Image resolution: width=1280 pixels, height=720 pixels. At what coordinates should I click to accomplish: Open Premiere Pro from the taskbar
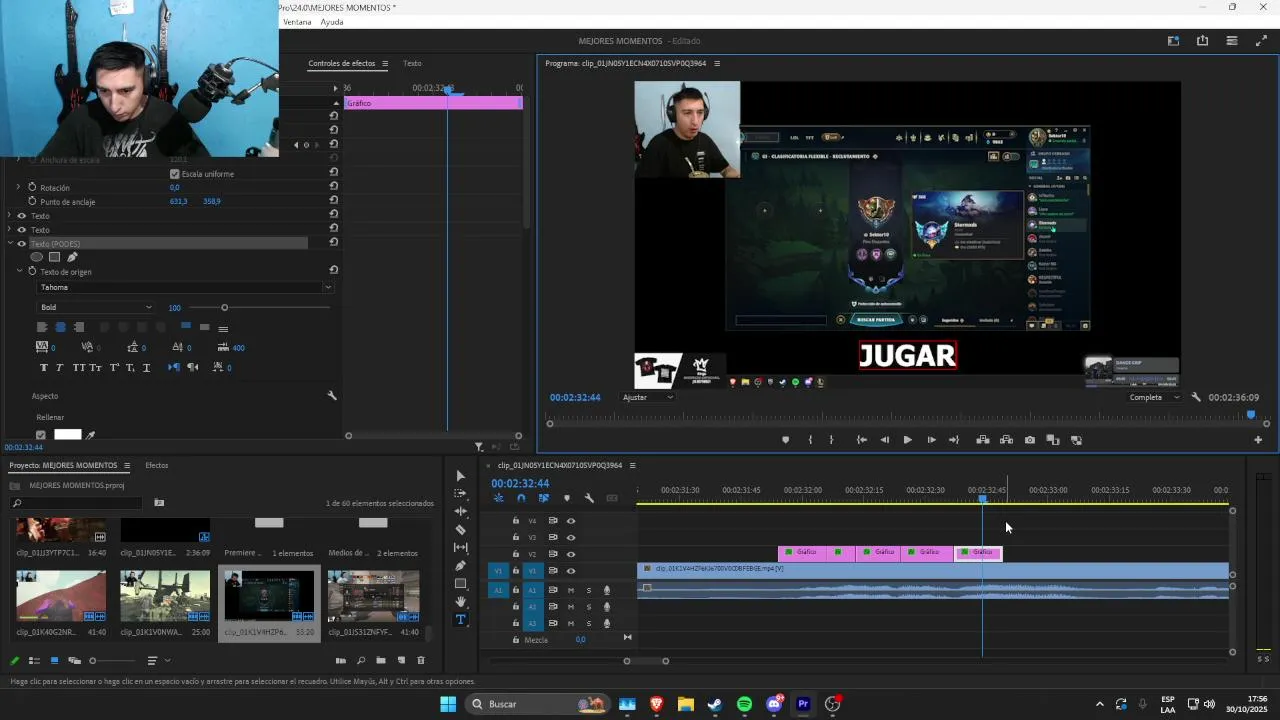803,705
